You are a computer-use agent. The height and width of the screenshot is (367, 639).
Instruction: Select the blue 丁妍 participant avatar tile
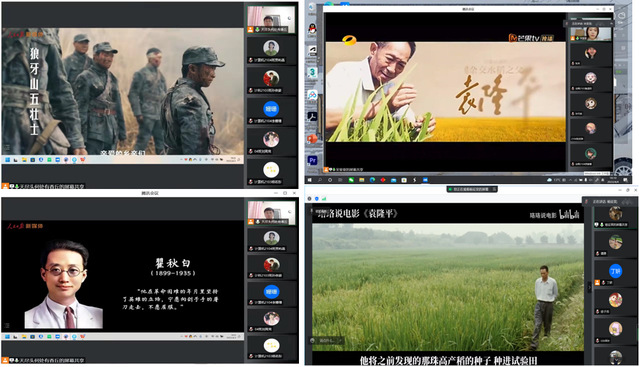[x=615, y=271]
